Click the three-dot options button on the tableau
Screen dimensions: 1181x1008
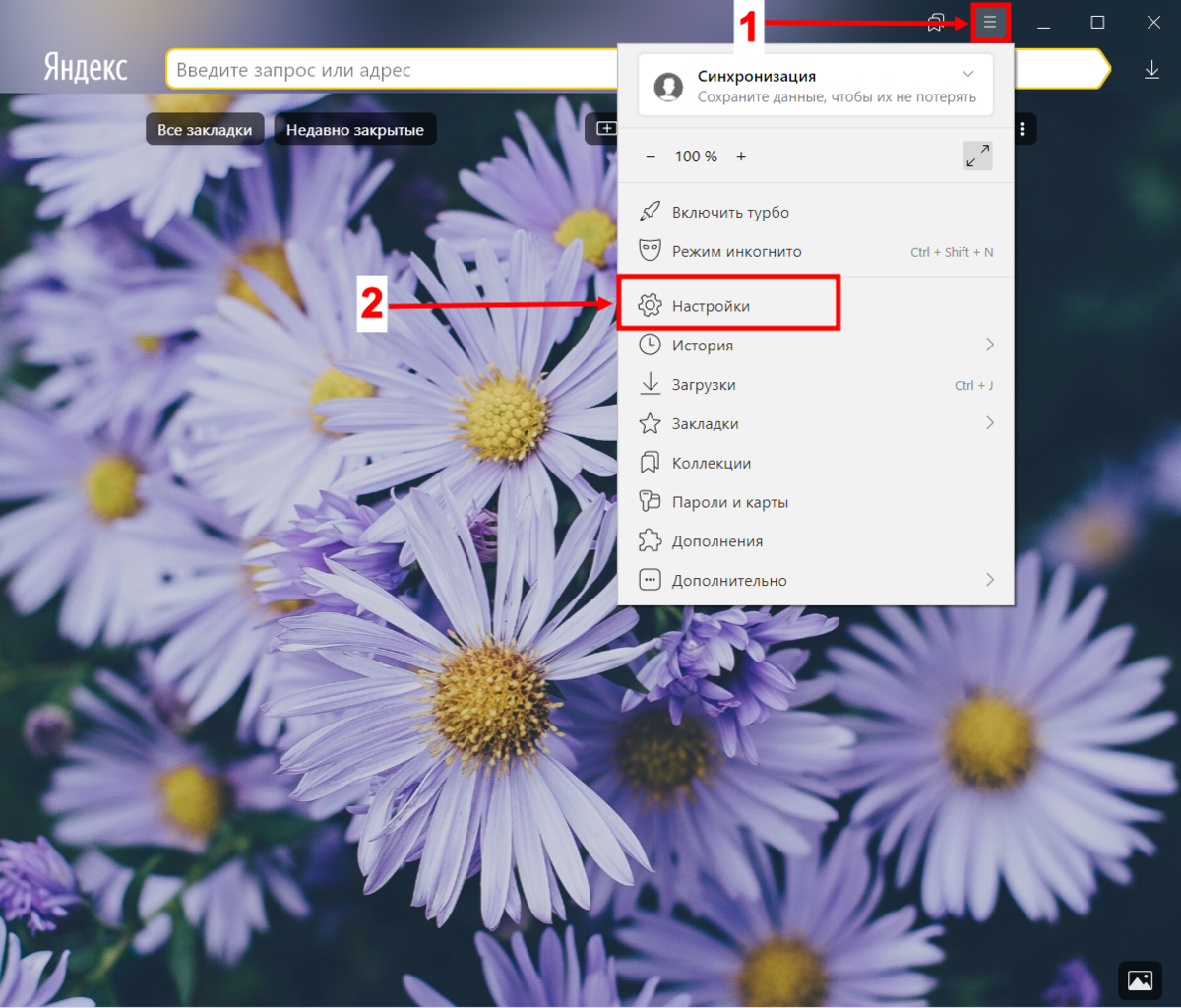tap(1023, 129)
